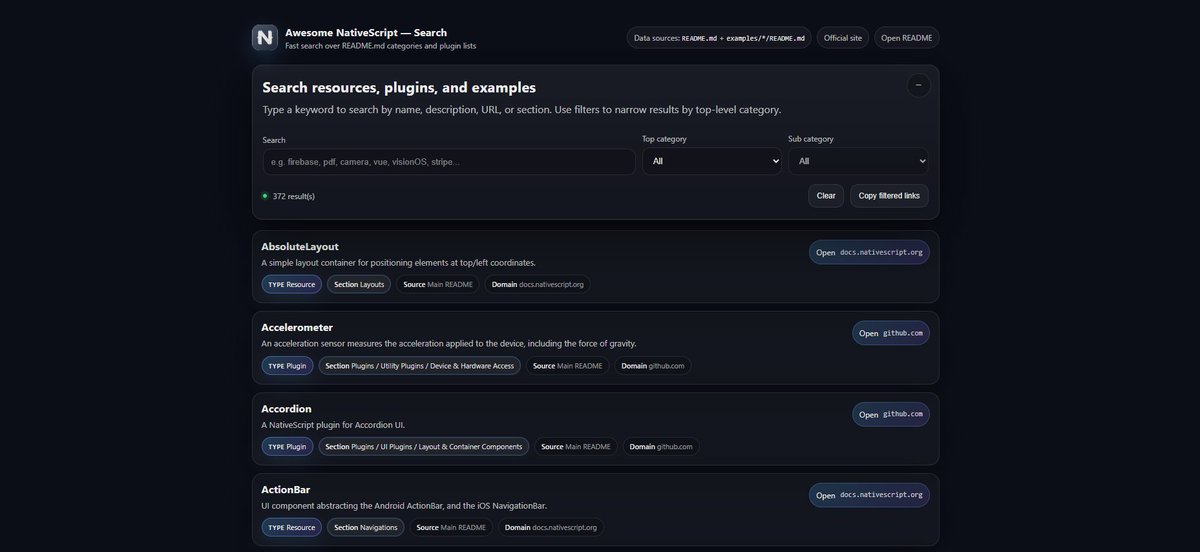Open ActionBar at docs.nativescript.org
Screen dimensions: 1200x552
(x=869, y=495)
